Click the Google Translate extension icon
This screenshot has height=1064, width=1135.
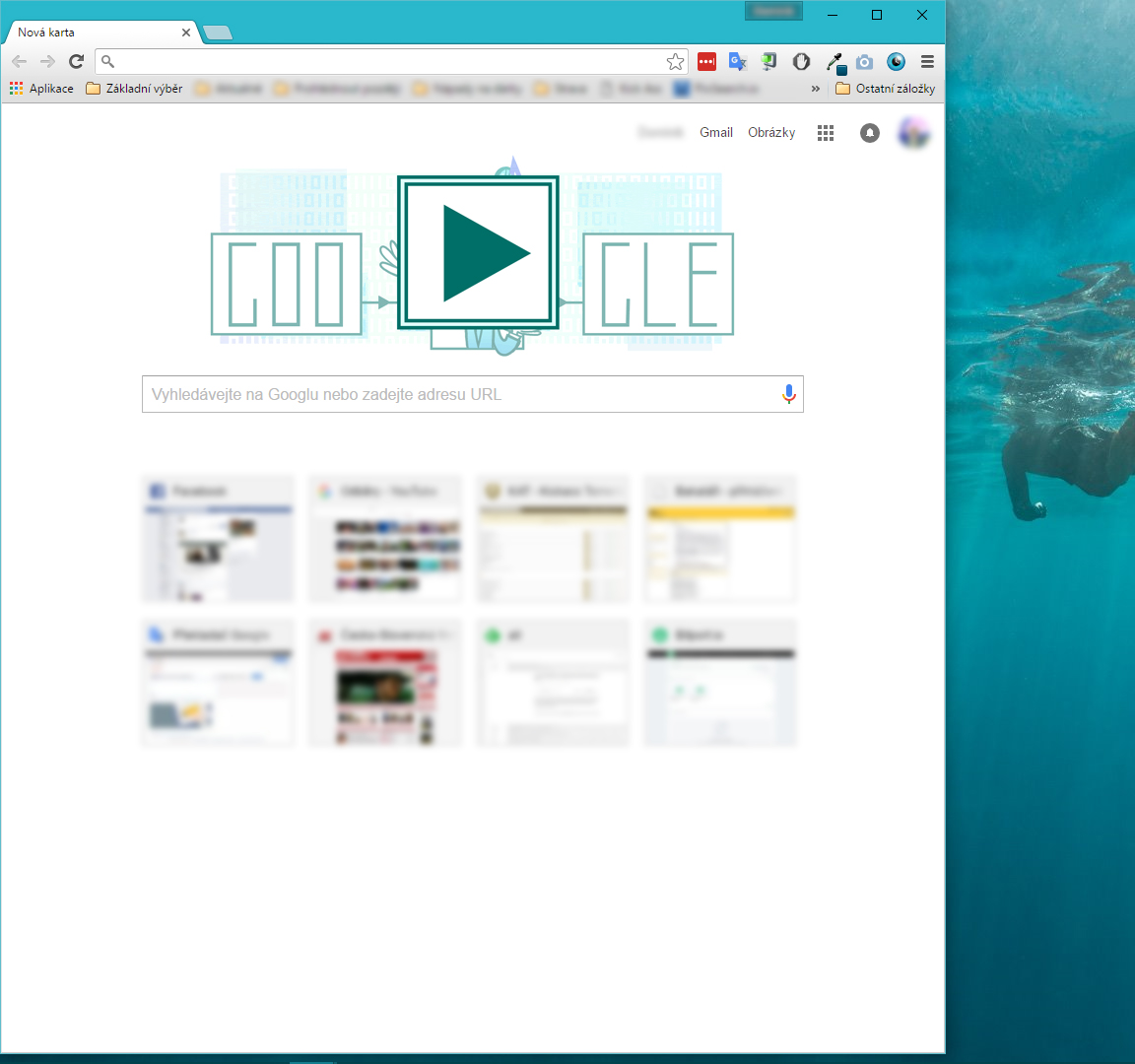pyautogui.click(x=737, y=62)
